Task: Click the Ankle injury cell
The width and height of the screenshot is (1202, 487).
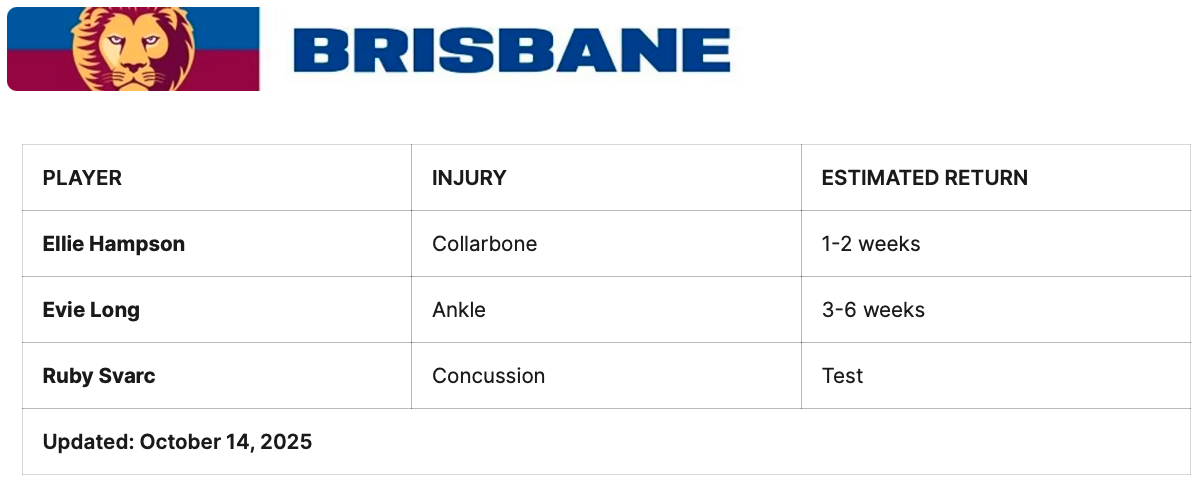Action: (459, 310)
